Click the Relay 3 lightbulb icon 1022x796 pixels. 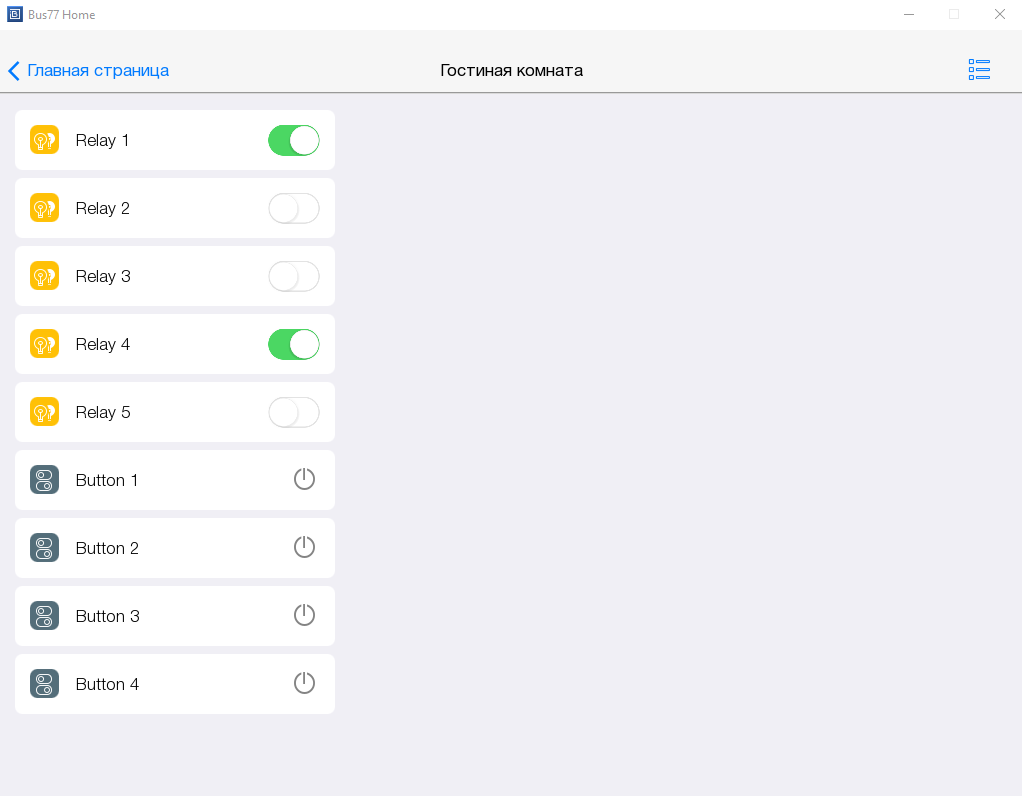click(x=44, y=276)
